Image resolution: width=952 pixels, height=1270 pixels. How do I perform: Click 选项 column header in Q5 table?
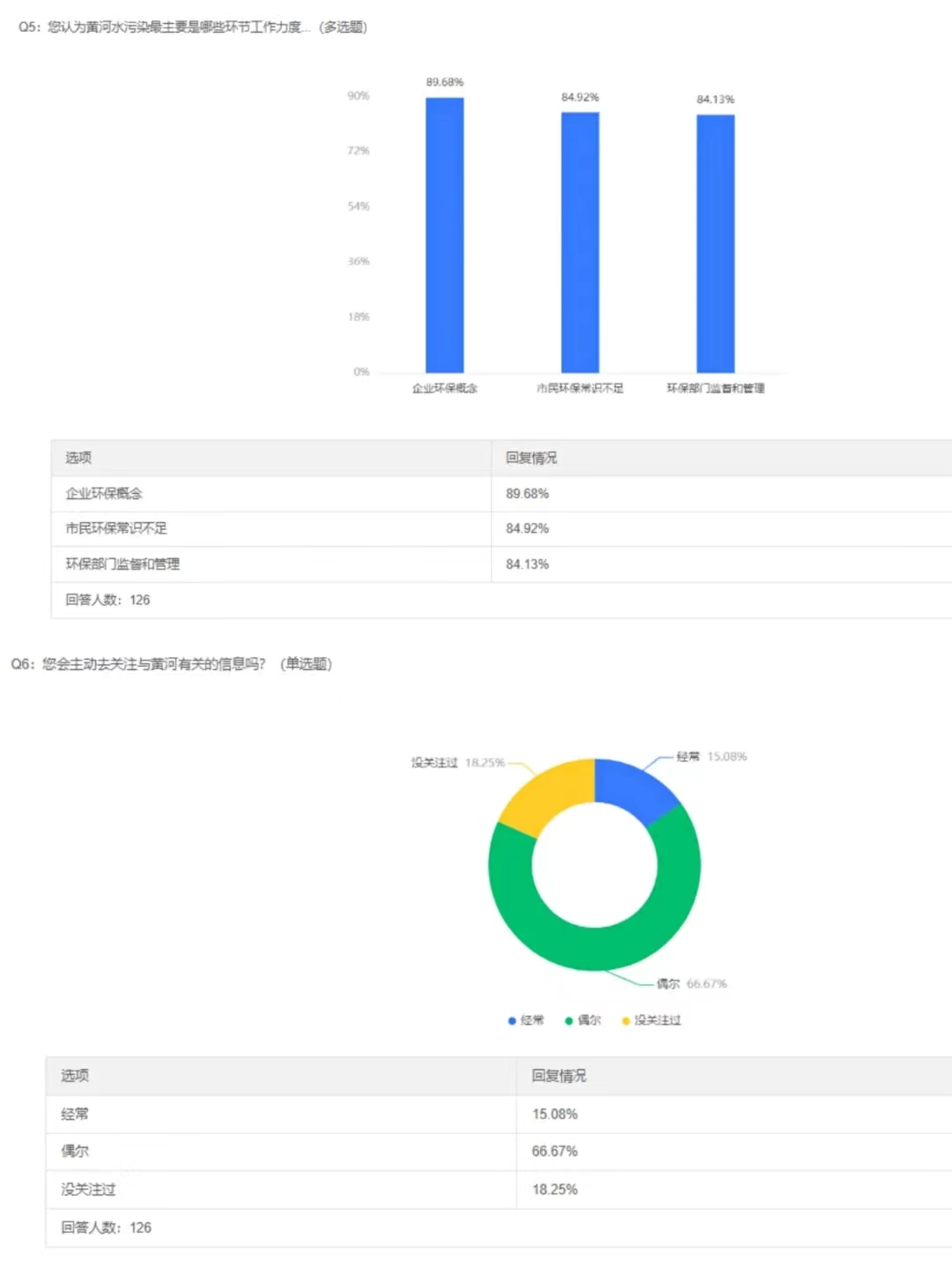tap(78, 458)
